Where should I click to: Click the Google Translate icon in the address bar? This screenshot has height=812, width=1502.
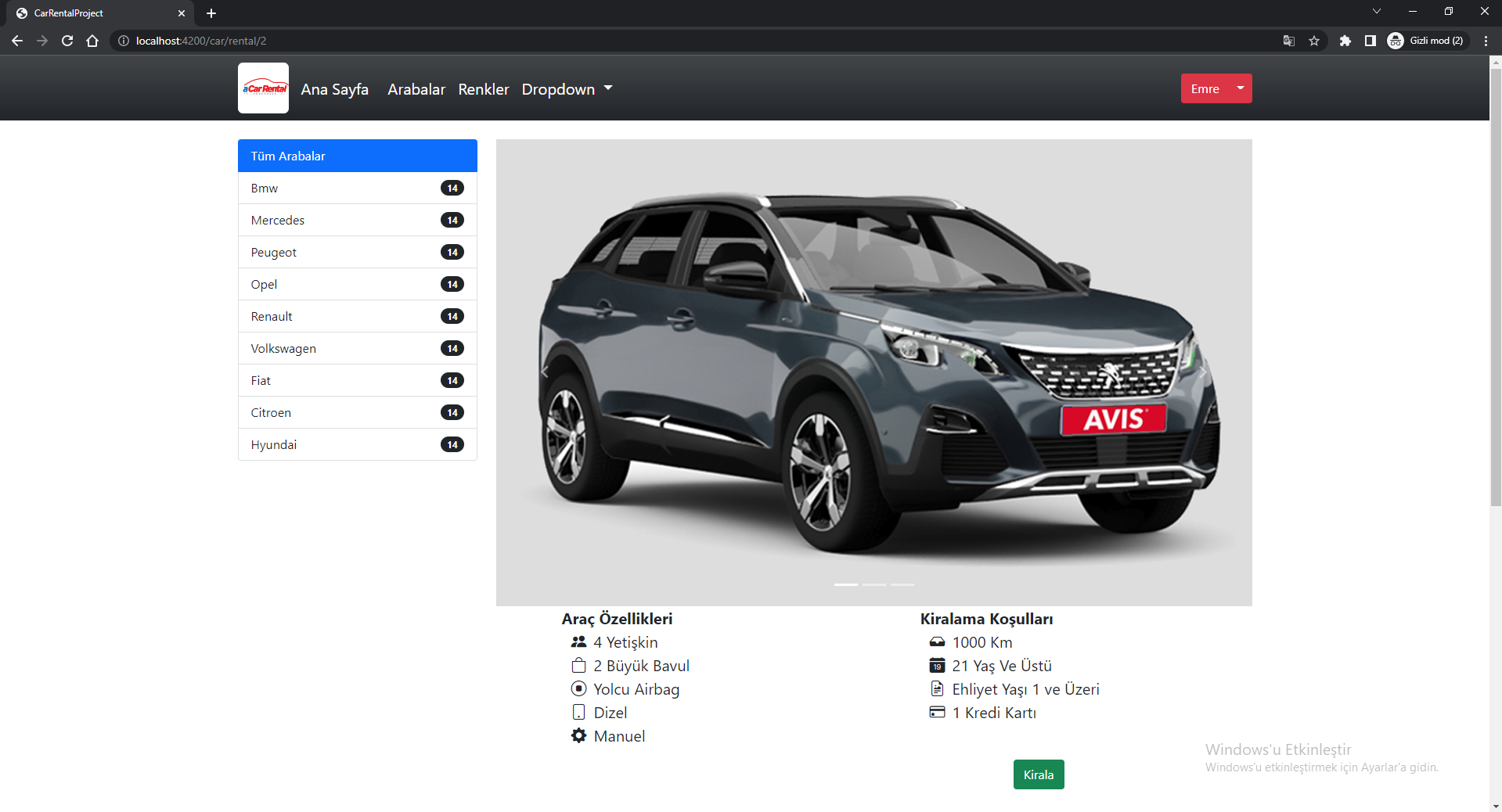(1288, 41)
